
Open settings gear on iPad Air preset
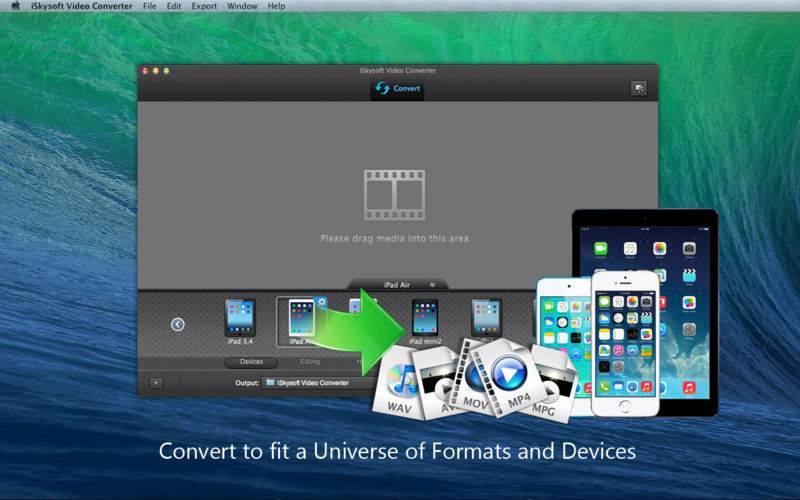(321, 302)
